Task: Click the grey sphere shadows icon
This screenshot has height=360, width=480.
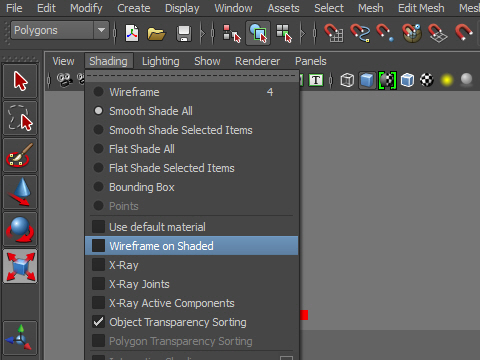Action: pyautogui.click(x=466, y=79)
